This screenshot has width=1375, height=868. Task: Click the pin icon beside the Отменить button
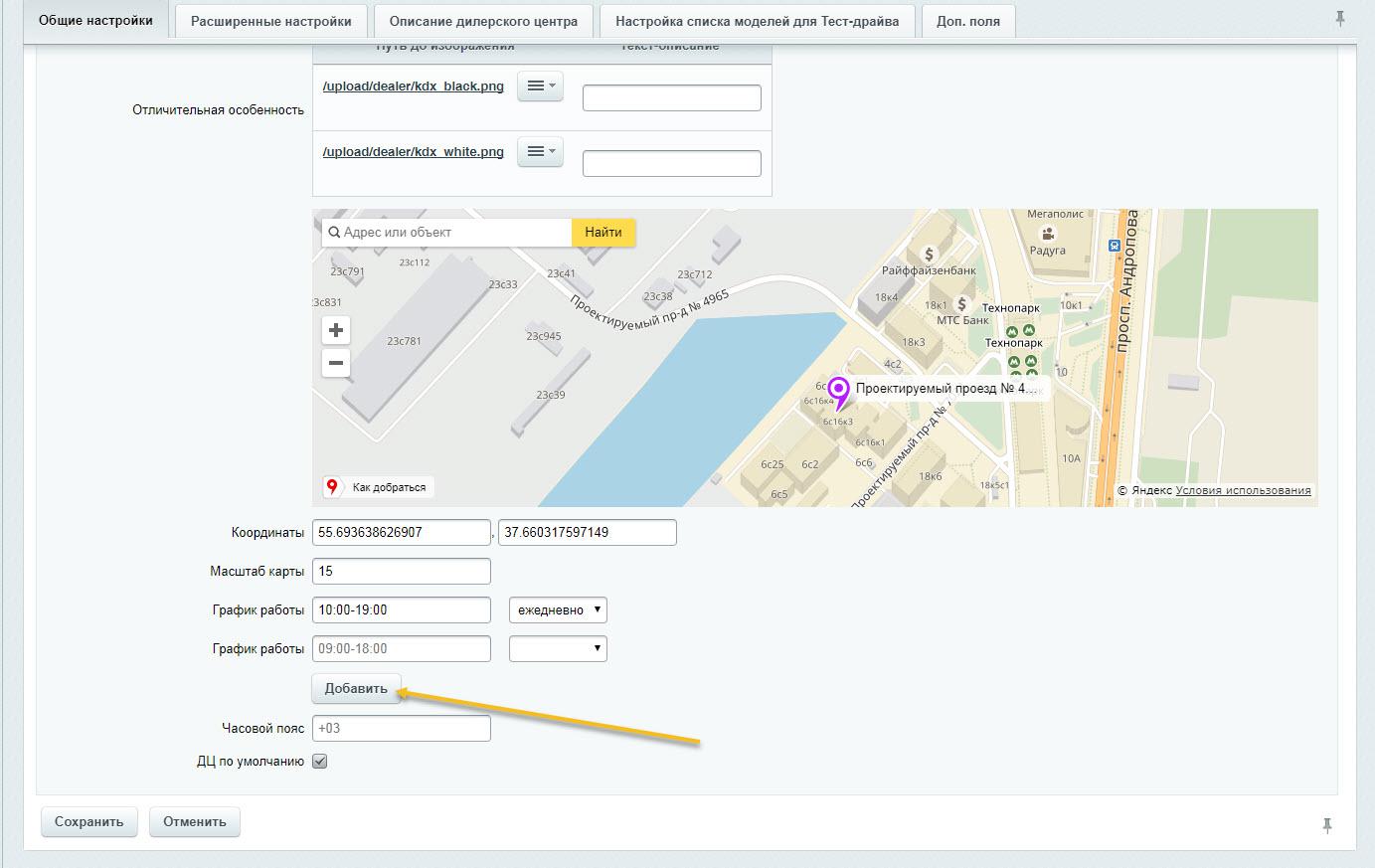pyautogui.click(x=1327, y=824)
